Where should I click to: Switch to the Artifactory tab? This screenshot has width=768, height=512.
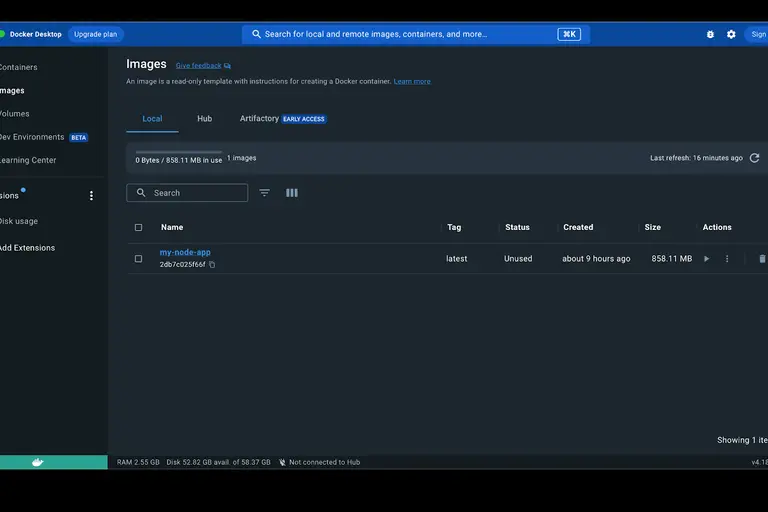coord(259,119)
